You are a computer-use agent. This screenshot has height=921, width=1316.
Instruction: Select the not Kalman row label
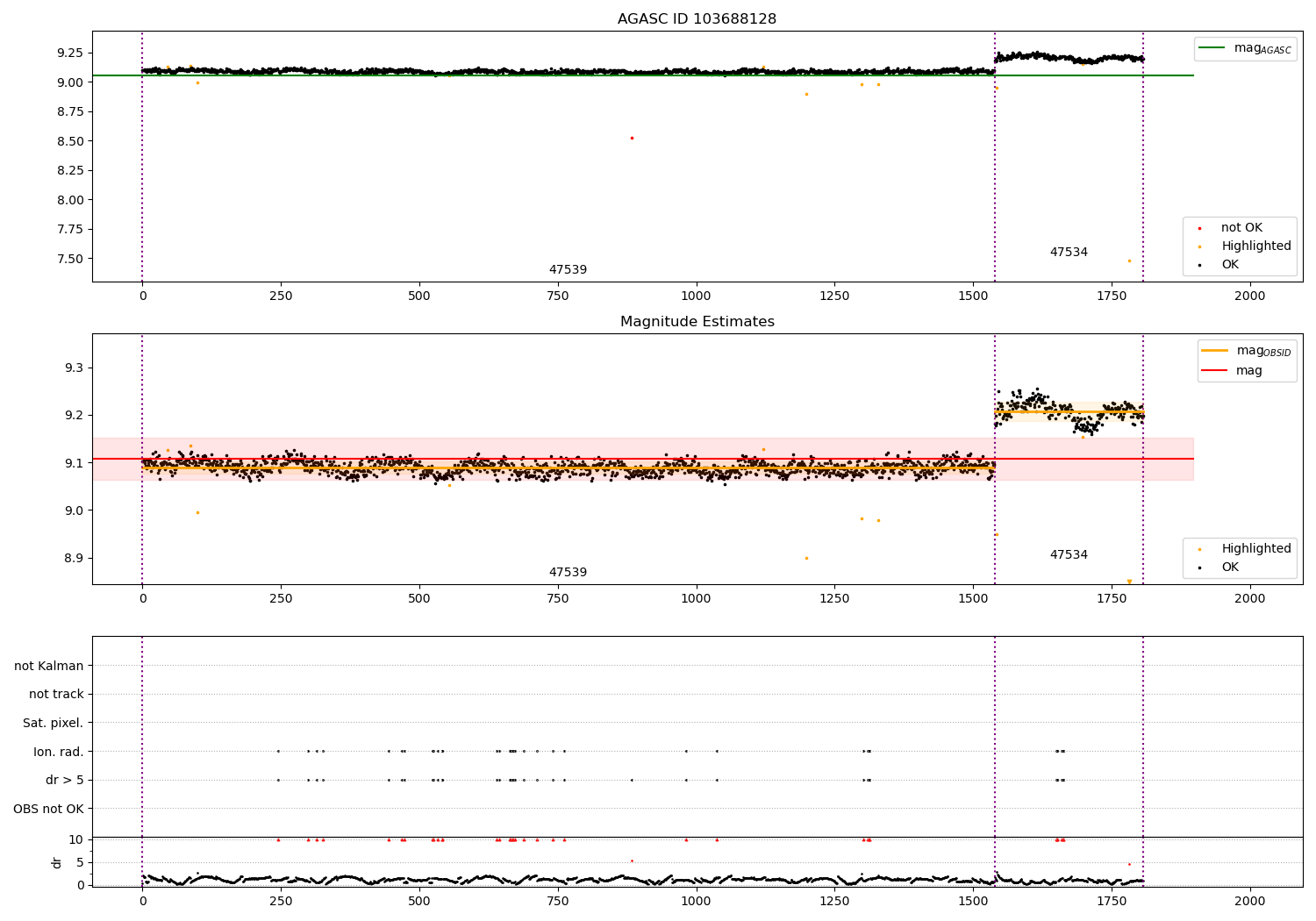[49, 666]
